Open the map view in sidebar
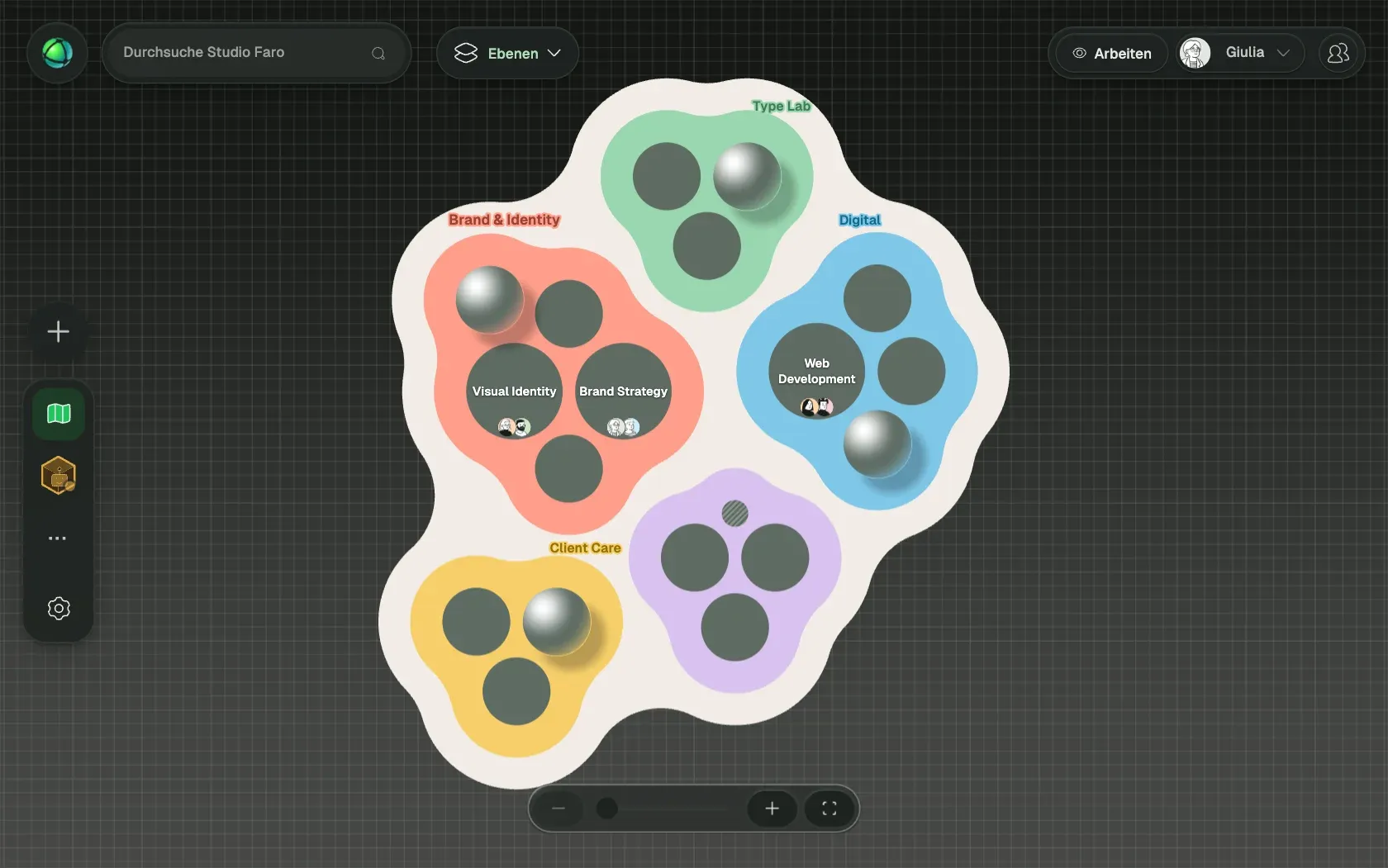 [x=59, y=414]
